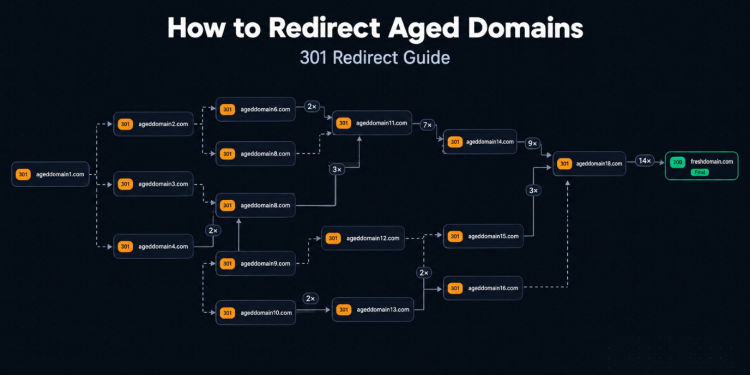
Task: Click the 301 badge on ageddomain11.com
Action: click(x=343, y=123)
